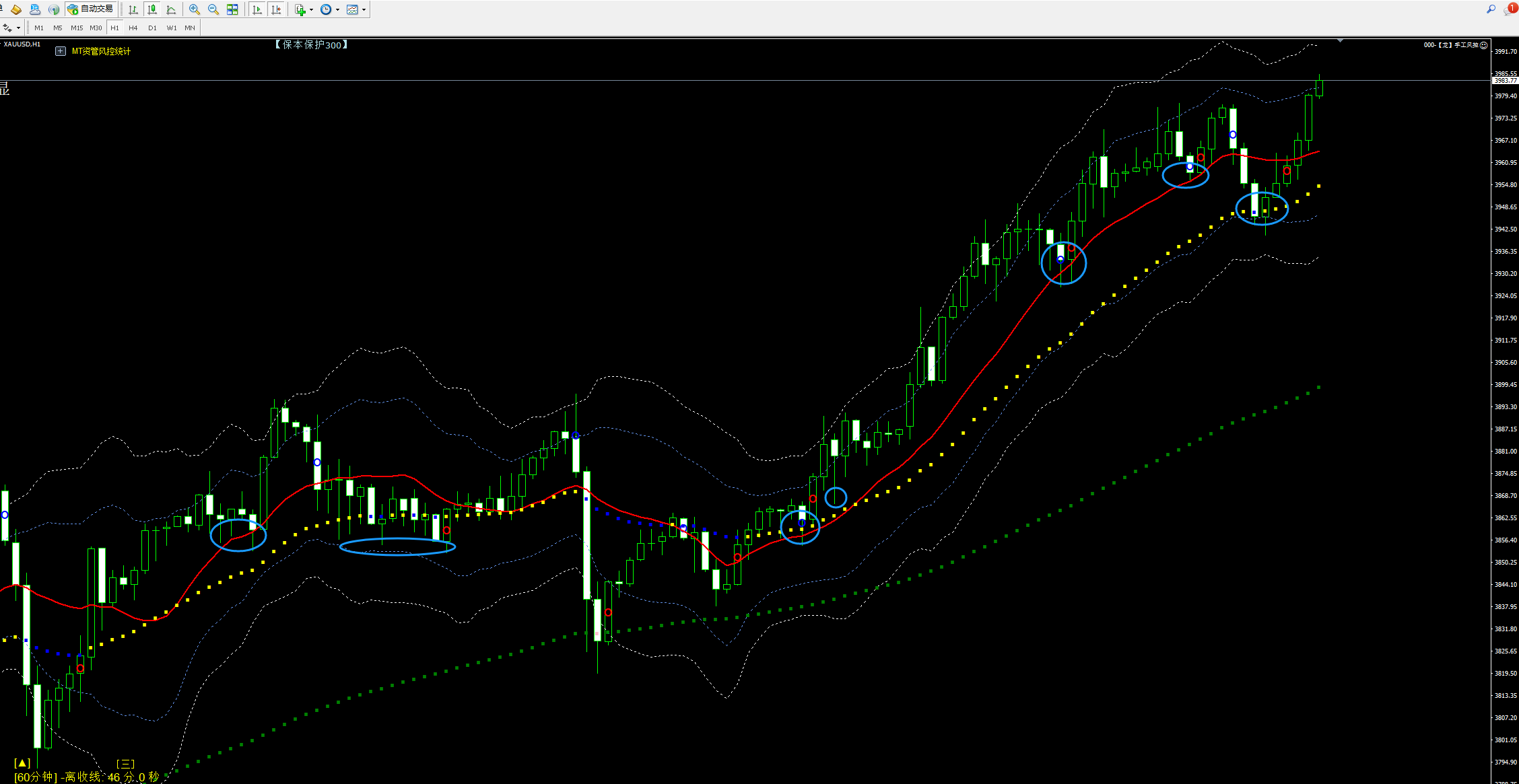Toggle chart auto scroll button
Screen dimensions: 1519x784
pyautogui.click(x=257, y=9)
